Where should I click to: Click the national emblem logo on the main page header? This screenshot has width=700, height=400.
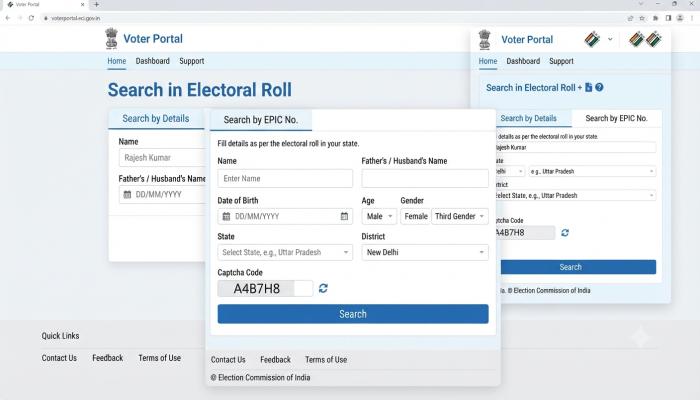[112, 38]
